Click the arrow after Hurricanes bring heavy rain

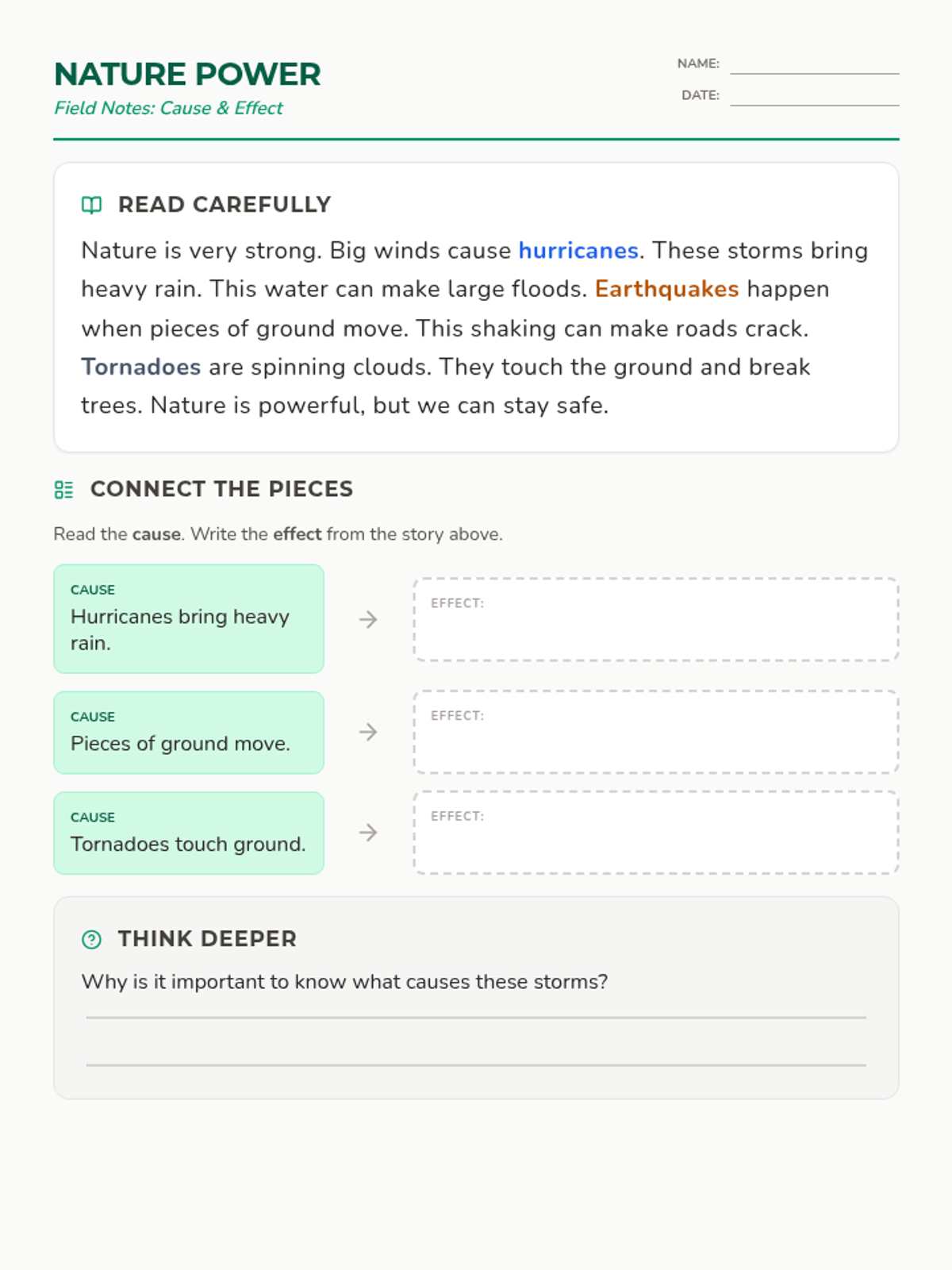point(368,619)
